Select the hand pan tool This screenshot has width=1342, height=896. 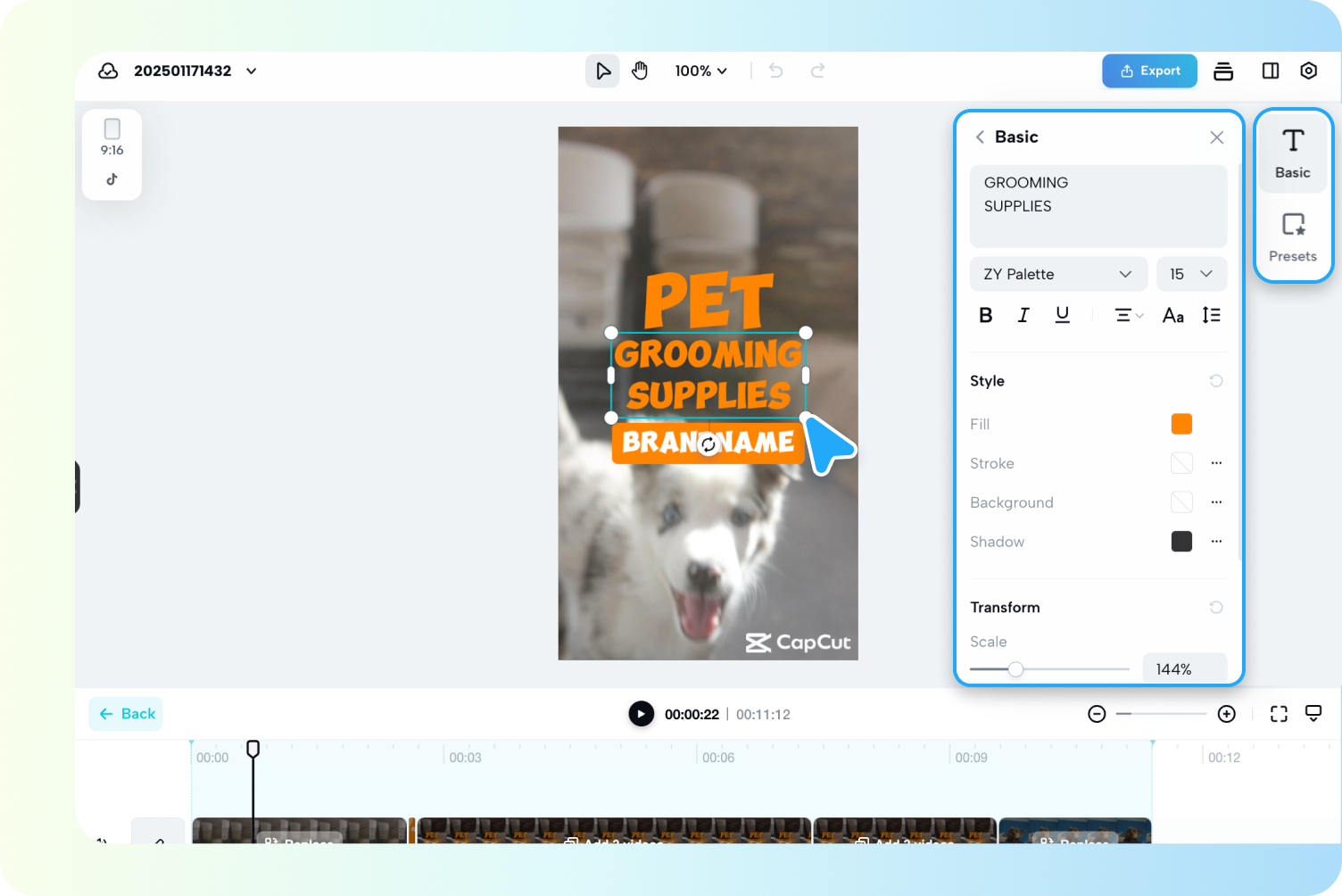(640, 71)
